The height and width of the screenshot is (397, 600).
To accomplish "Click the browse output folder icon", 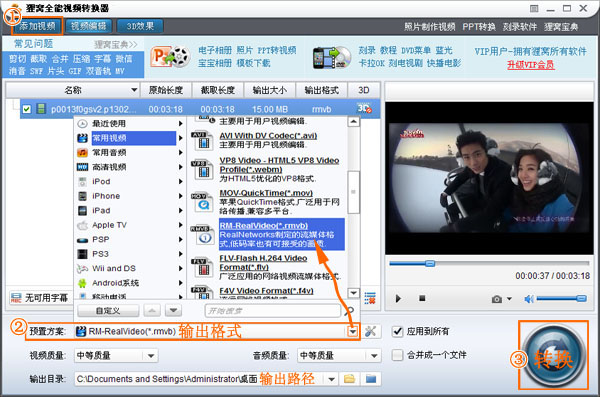I will point(349,379).
